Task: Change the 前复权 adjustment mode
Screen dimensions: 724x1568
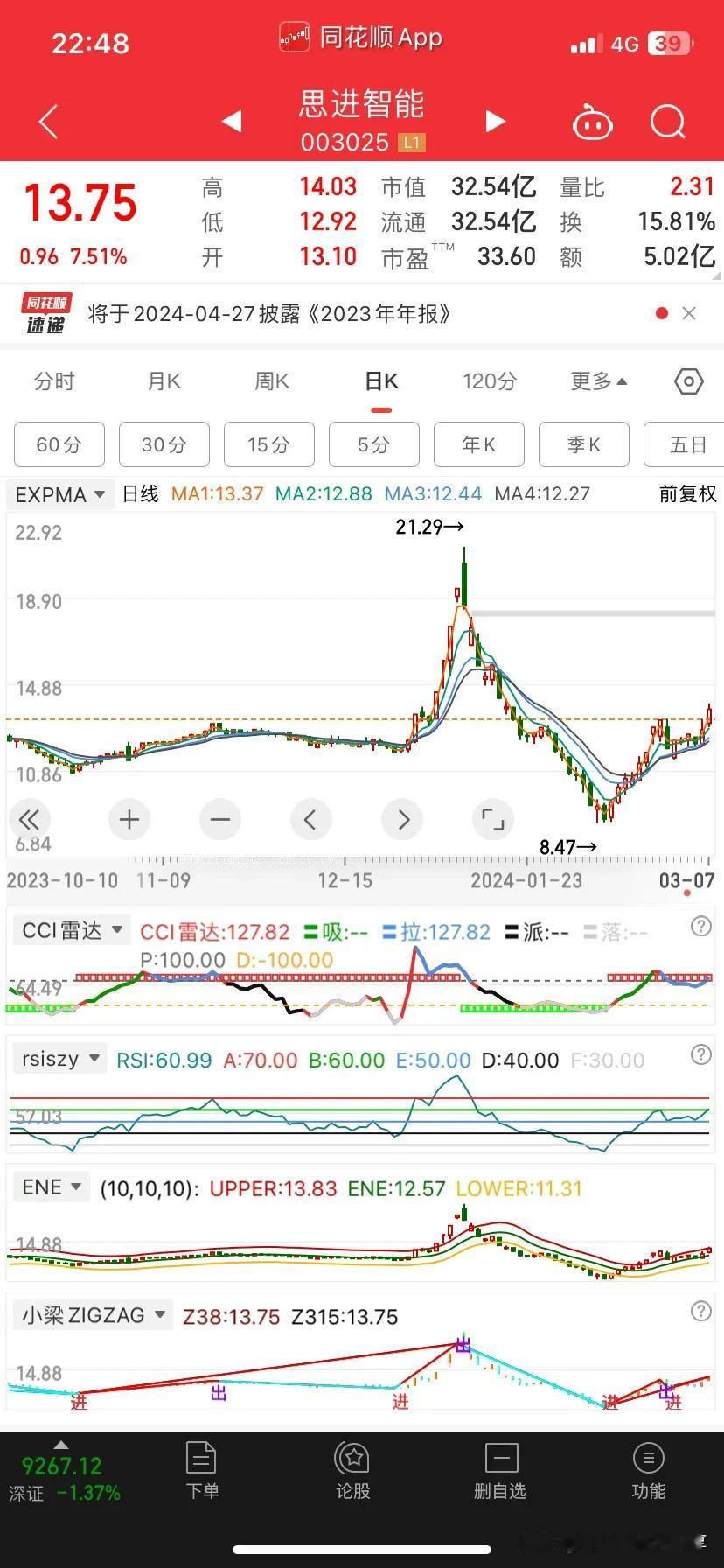Action: (688, 494)
